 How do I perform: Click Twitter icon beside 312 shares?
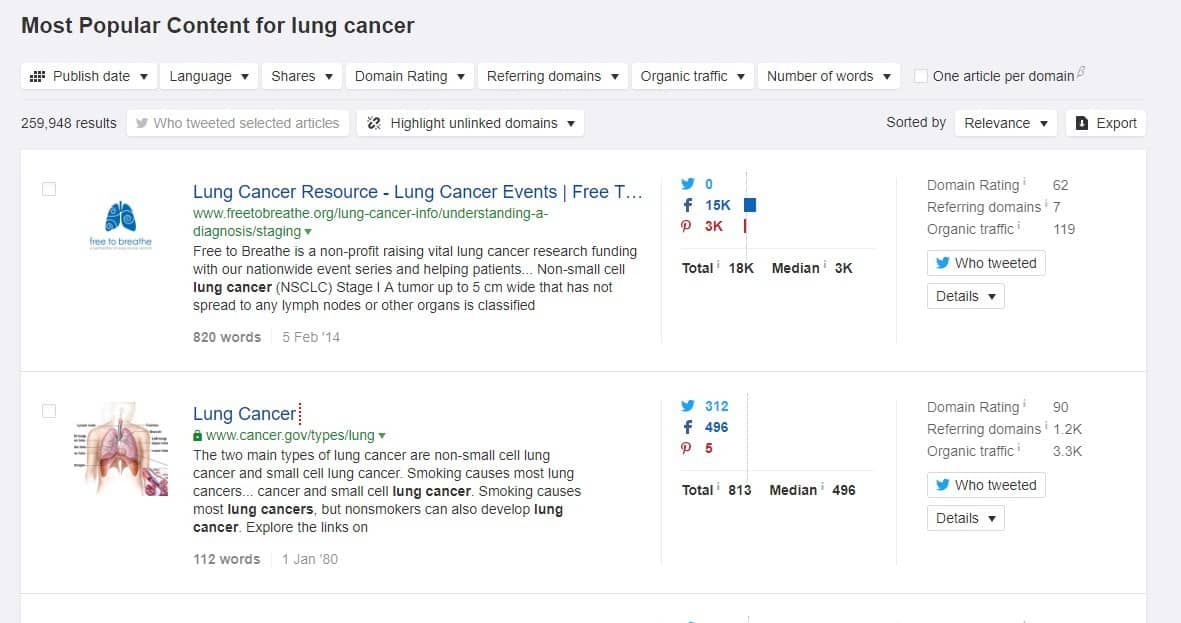pyautogui.click(x=687, y=406)
